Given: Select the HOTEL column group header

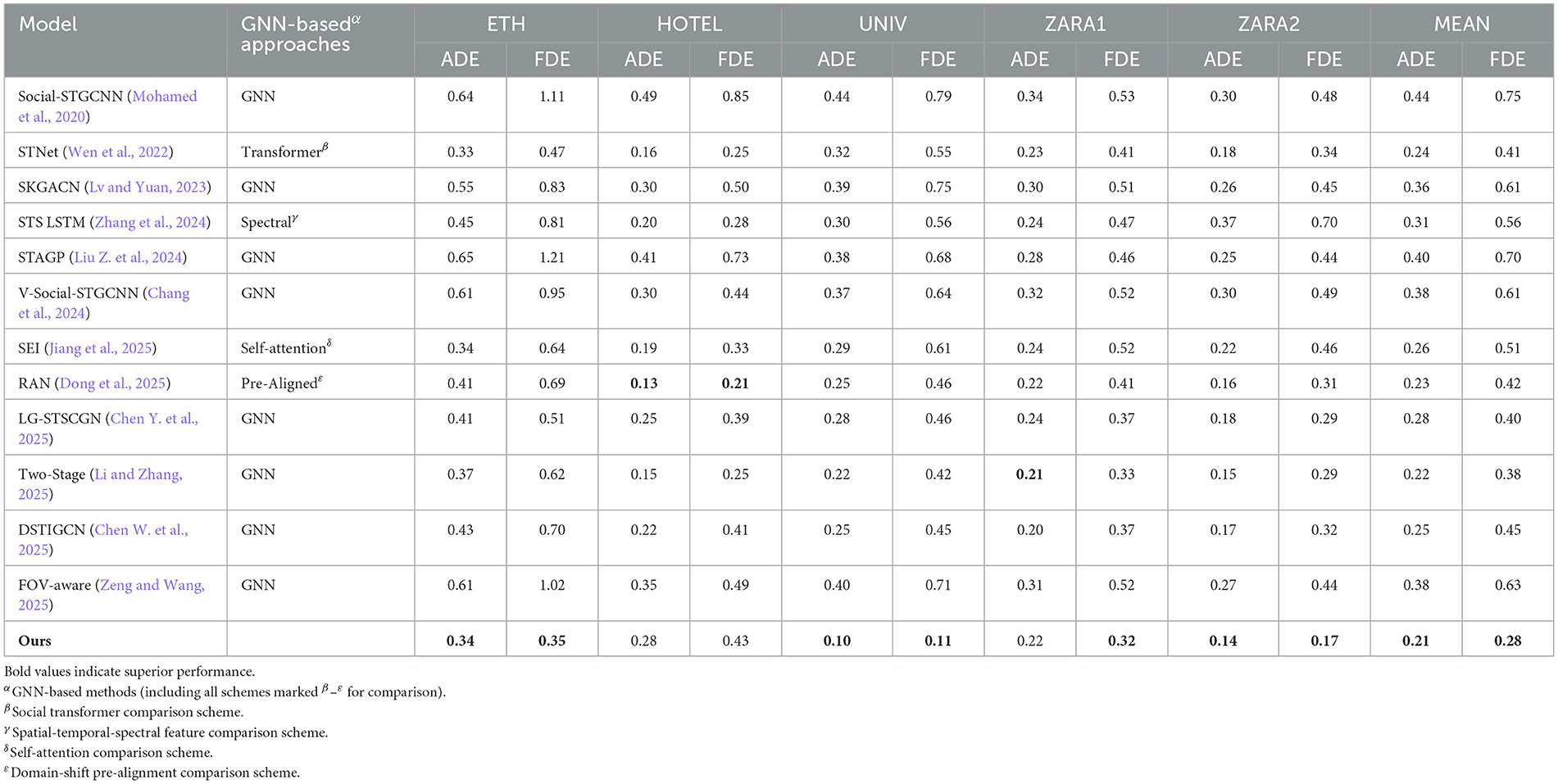Looking at the screenshot, I should coord(689,25).
